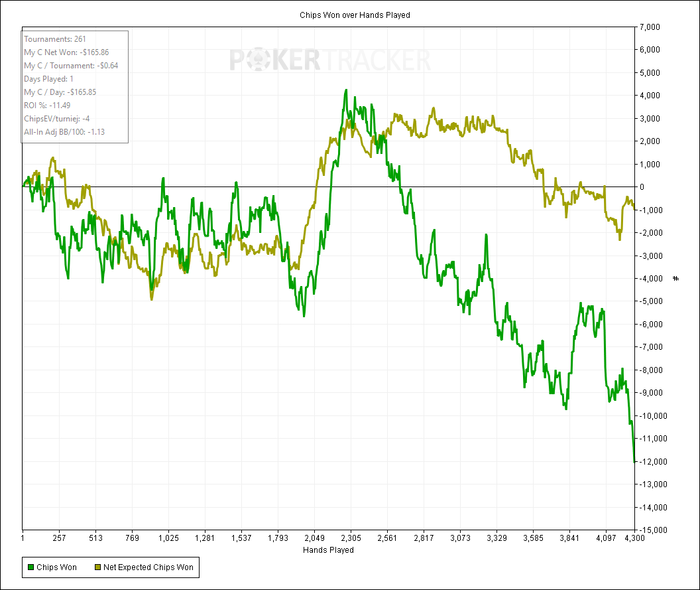This screenshot has width=700, height=590.
Task: Click the chart title Chips Won over Hands Played
Action: click(x=355, y=15)
